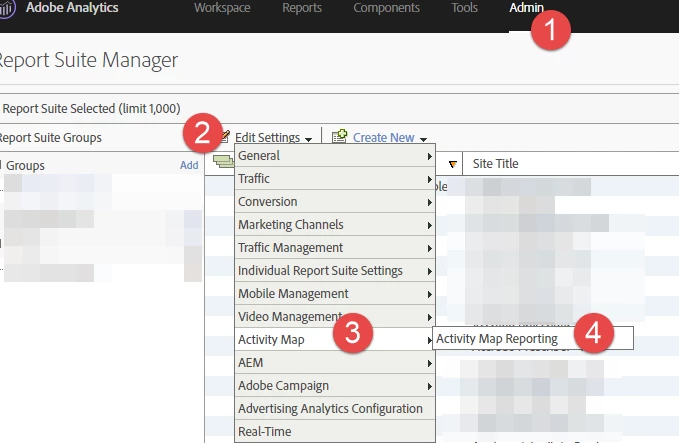
Task: Click the Add groups link
Action: (x=189, y=165)
